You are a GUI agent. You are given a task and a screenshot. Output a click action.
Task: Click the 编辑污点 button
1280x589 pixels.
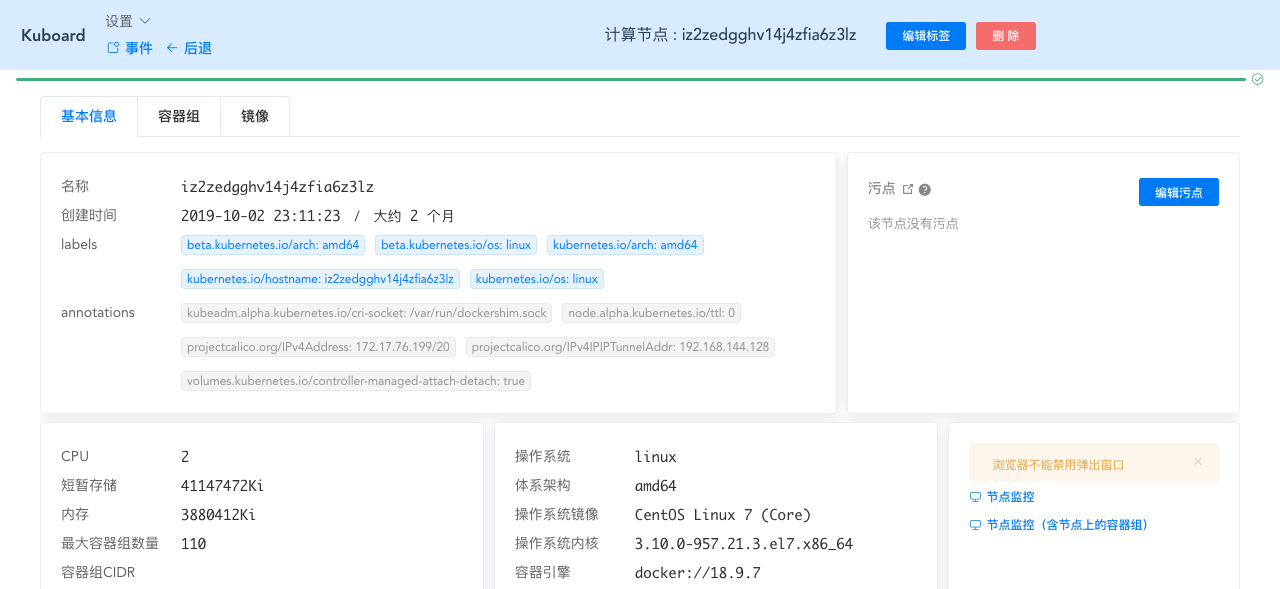click(1178, 192)
